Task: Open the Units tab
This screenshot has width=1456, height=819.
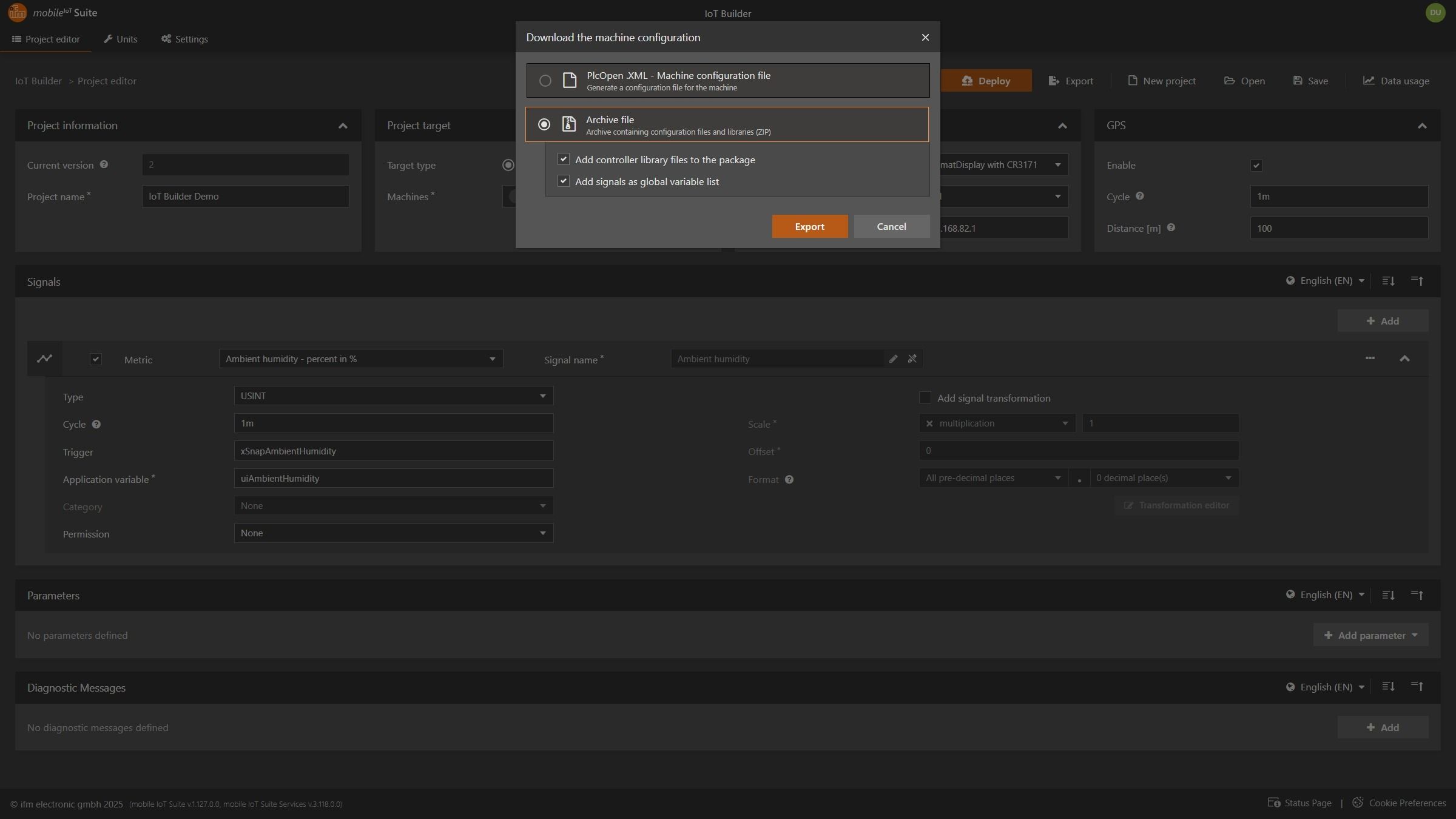Action: click(x=121, y=39)
